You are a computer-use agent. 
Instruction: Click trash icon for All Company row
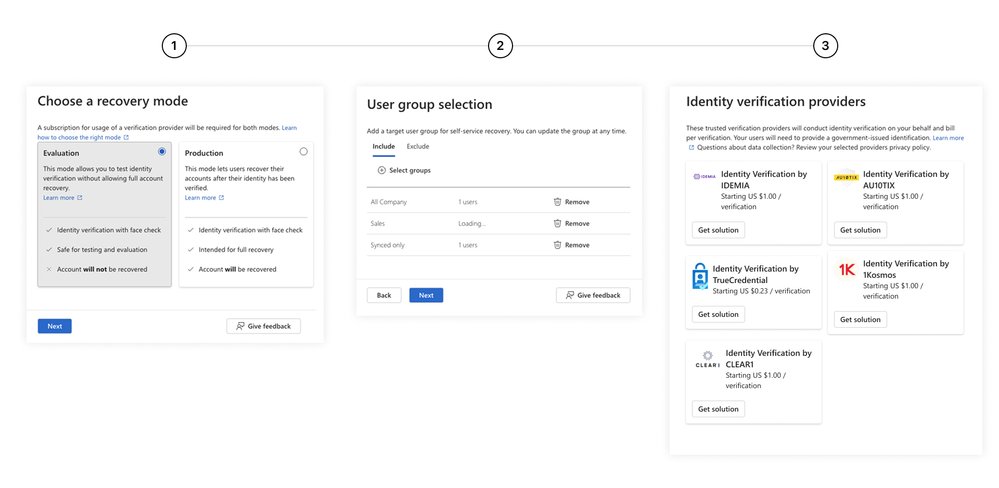click(x=557, y=202)
